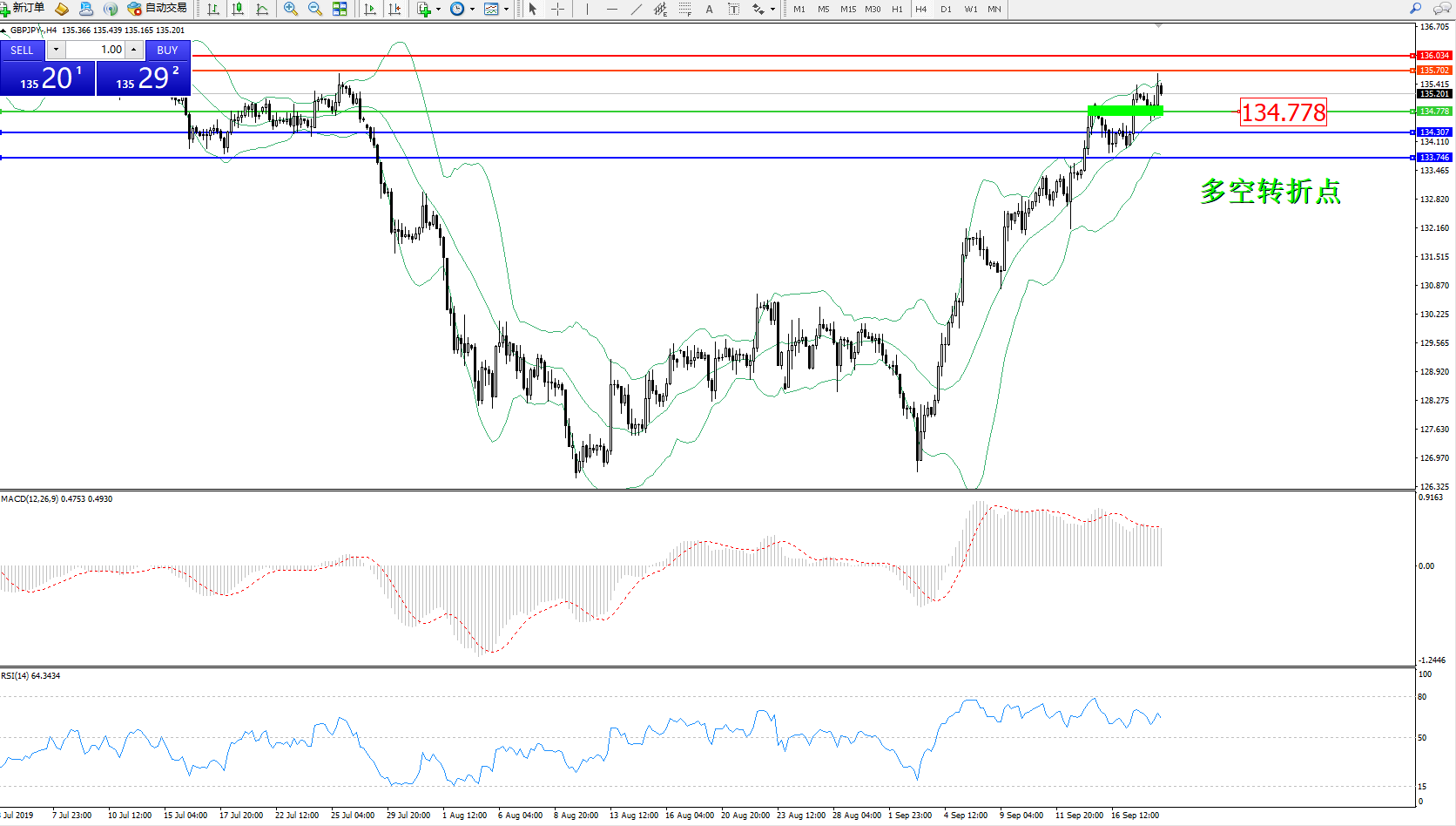Click the green 134.778 horizontal price line
Viewport: 1456px width, 826px height.
click(x=697, y=112)
